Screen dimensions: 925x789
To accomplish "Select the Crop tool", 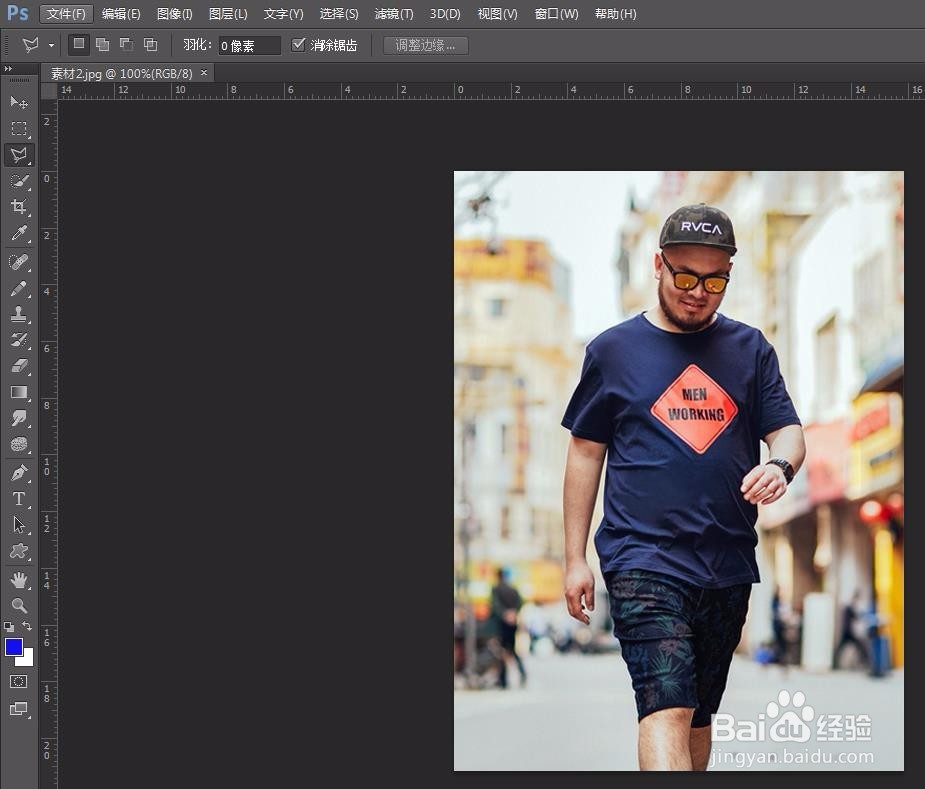I will (x=19, y=207).
